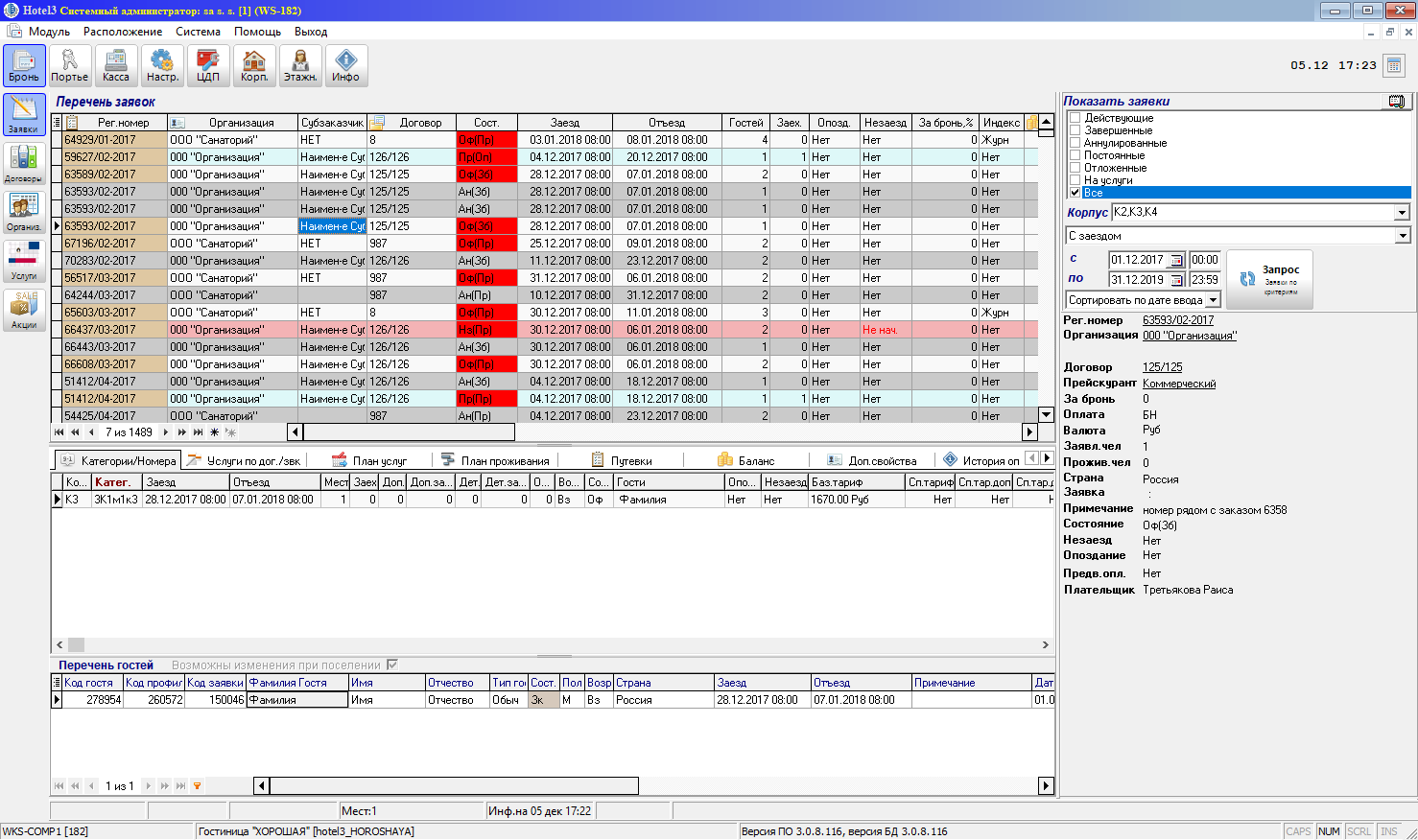Select Организ. in the left sidebar
This screenshot has height=840, width=1418.
tap(24, 212)
